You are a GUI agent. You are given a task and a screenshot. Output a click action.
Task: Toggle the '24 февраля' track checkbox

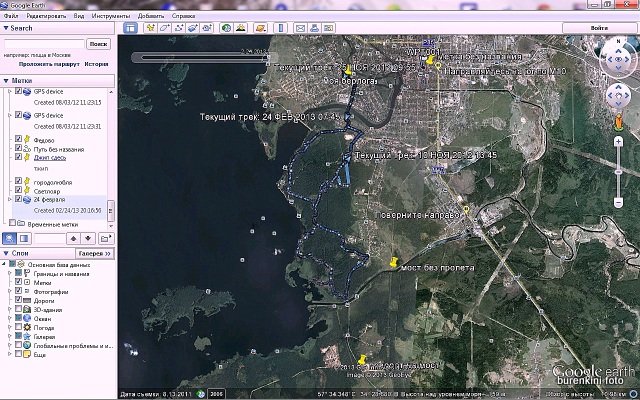pos(18,199)
